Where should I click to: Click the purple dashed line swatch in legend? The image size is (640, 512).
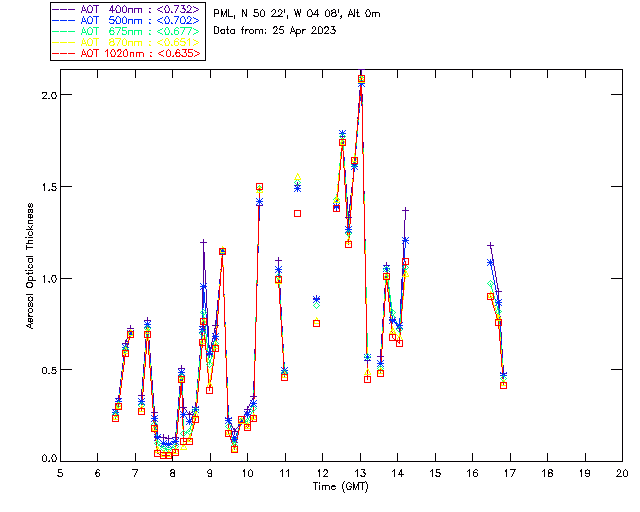(x=64, y=9)
